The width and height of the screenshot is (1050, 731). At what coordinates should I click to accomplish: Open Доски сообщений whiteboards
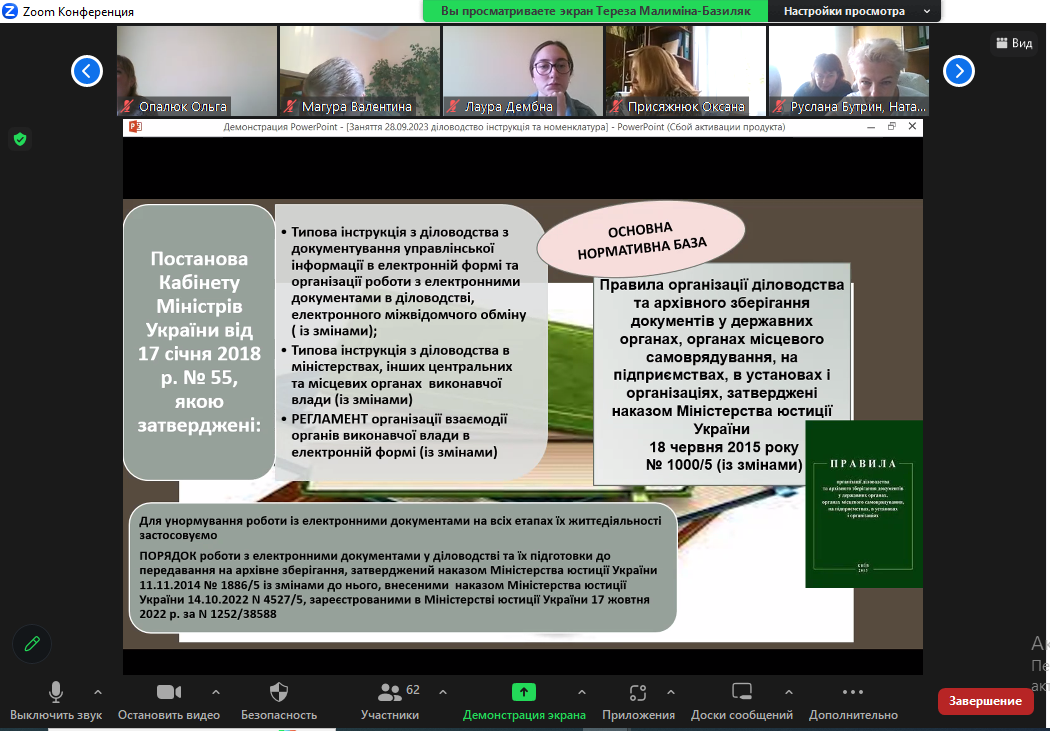pos(741,702)
